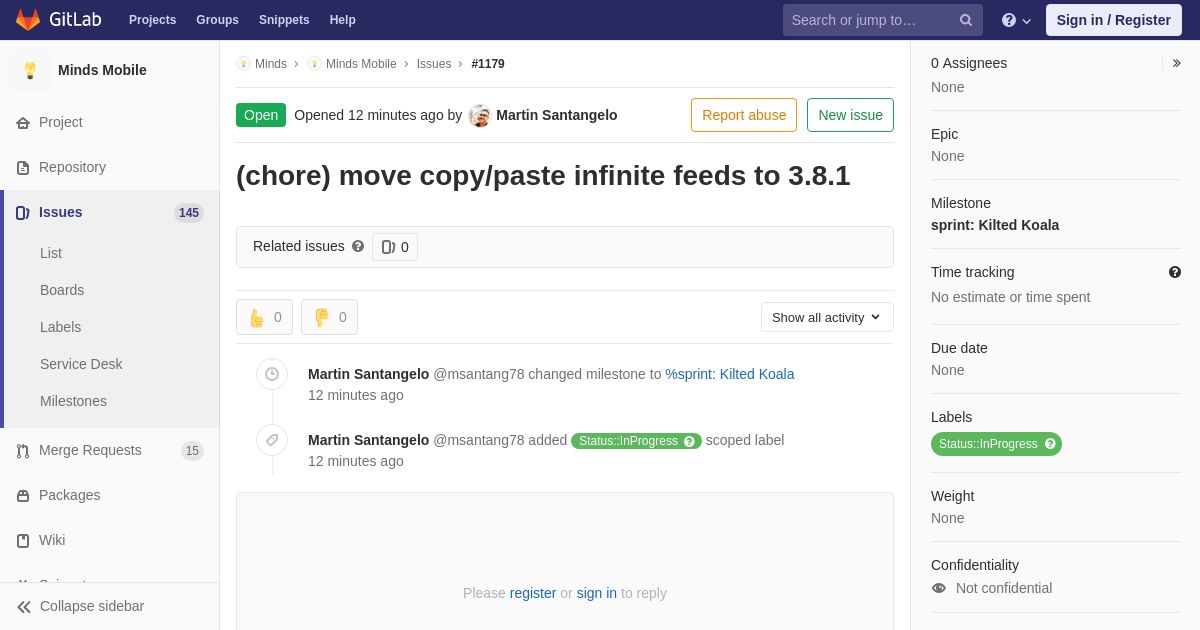Screen dimensions: 1200x630
Task: Click the label added tag icon
Action: click(x=272, y=440)
